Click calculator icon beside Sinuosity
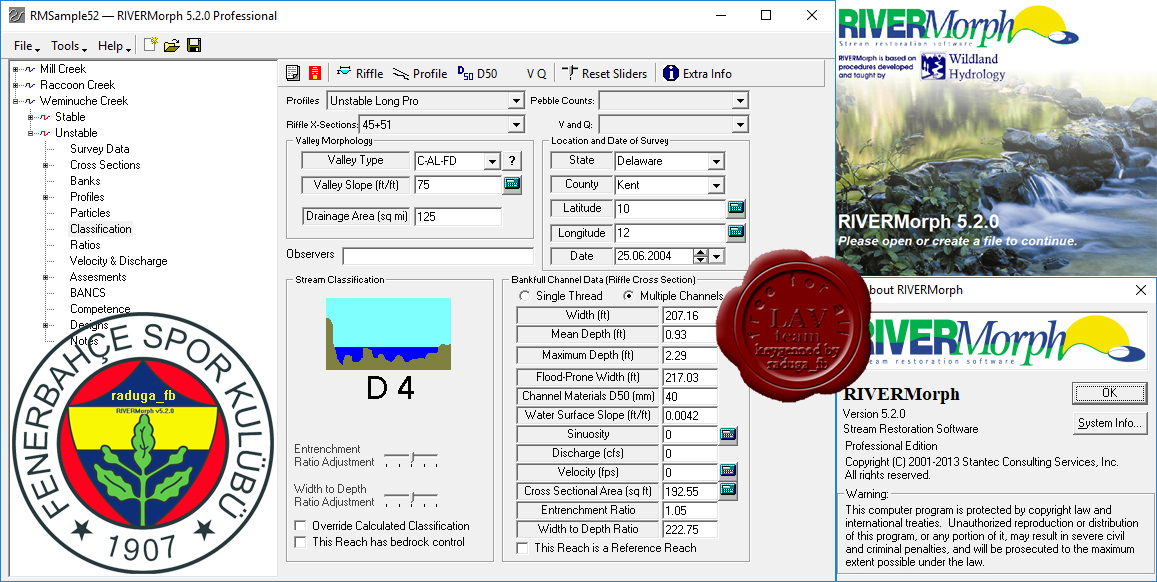Viewport: 1157px width, 582px height. [x=728, y=434]
